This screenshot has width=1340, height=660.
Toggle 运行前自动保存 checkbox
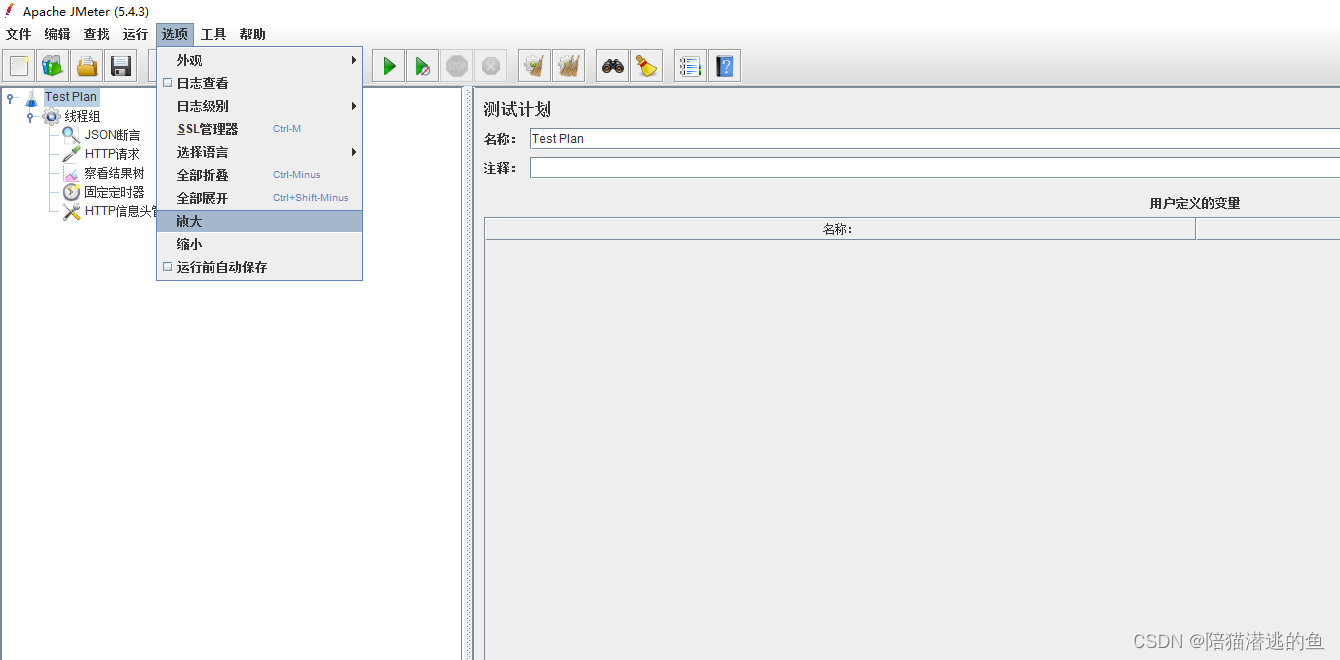coord(168,267)
